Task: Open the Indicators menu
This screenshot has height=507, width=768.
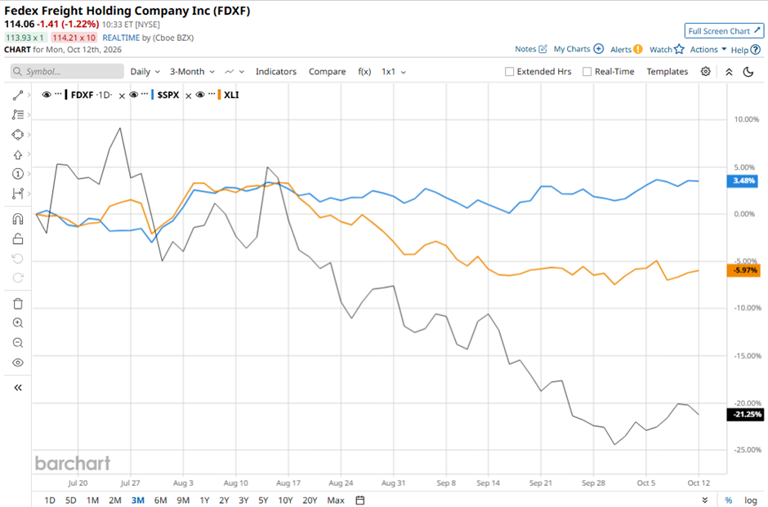Action: point(276,72)
